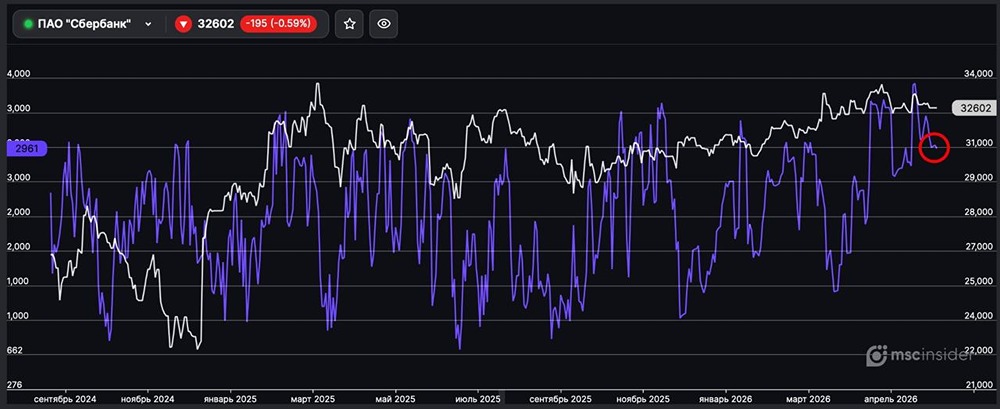The width and height of the screenshot is (1000, 409).
Task: Click the 4,000 left axis tick
Action: point(18,75)
